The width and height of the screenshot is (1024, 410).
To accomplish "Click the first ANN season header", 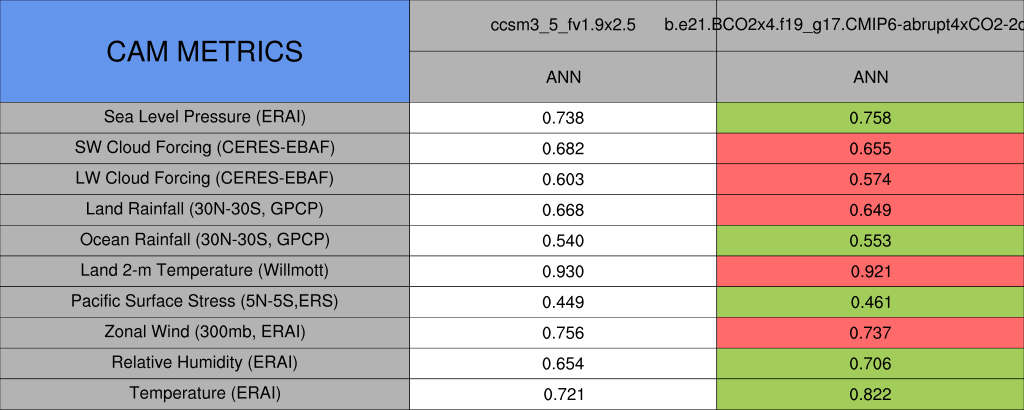I will pos(563,77).
